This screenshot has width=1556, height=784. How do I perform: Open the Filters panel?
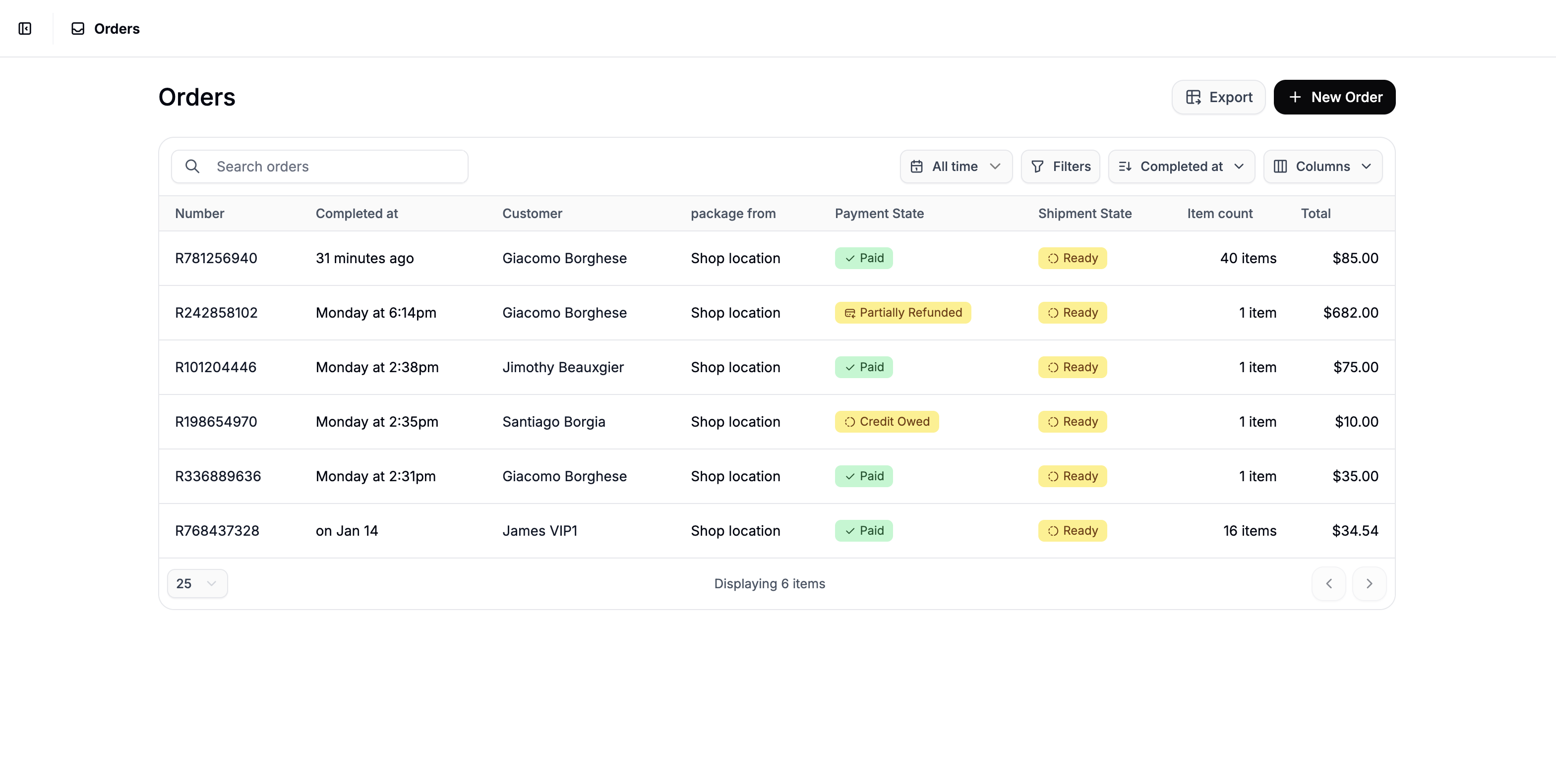[1060, 166]
